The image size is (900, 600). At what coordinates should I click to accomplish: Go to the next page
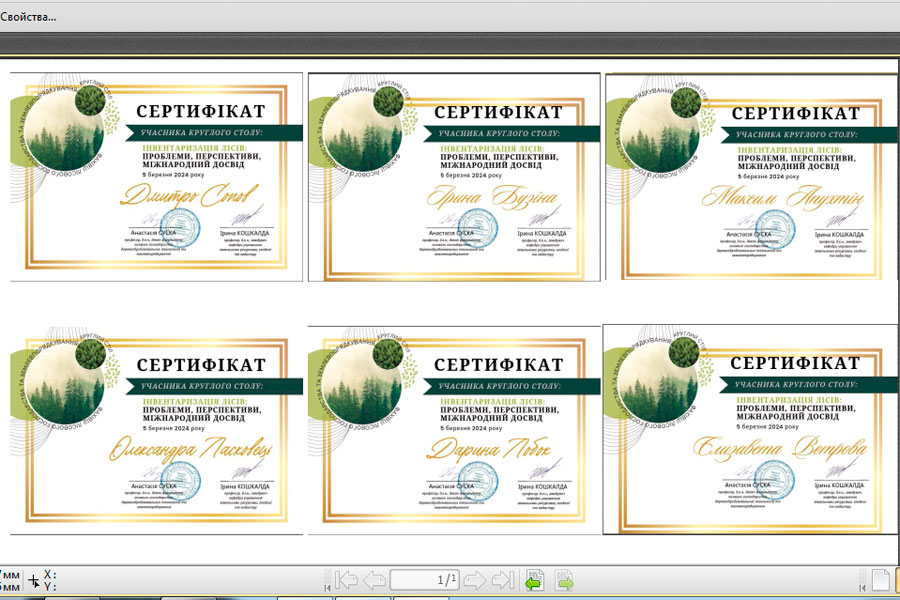tap(475, 580)
